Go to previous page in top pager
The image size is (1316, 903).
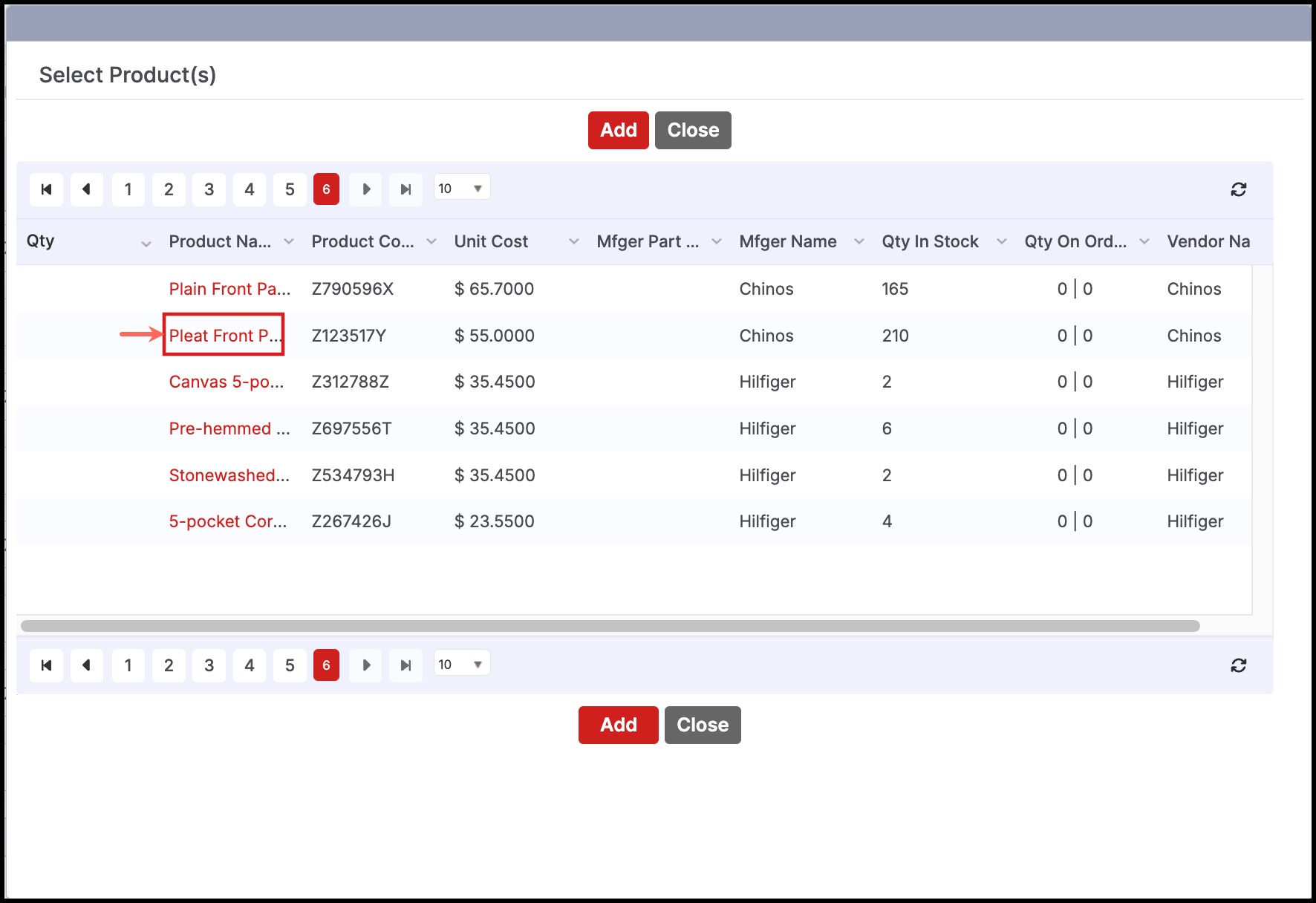coord(87,189)
